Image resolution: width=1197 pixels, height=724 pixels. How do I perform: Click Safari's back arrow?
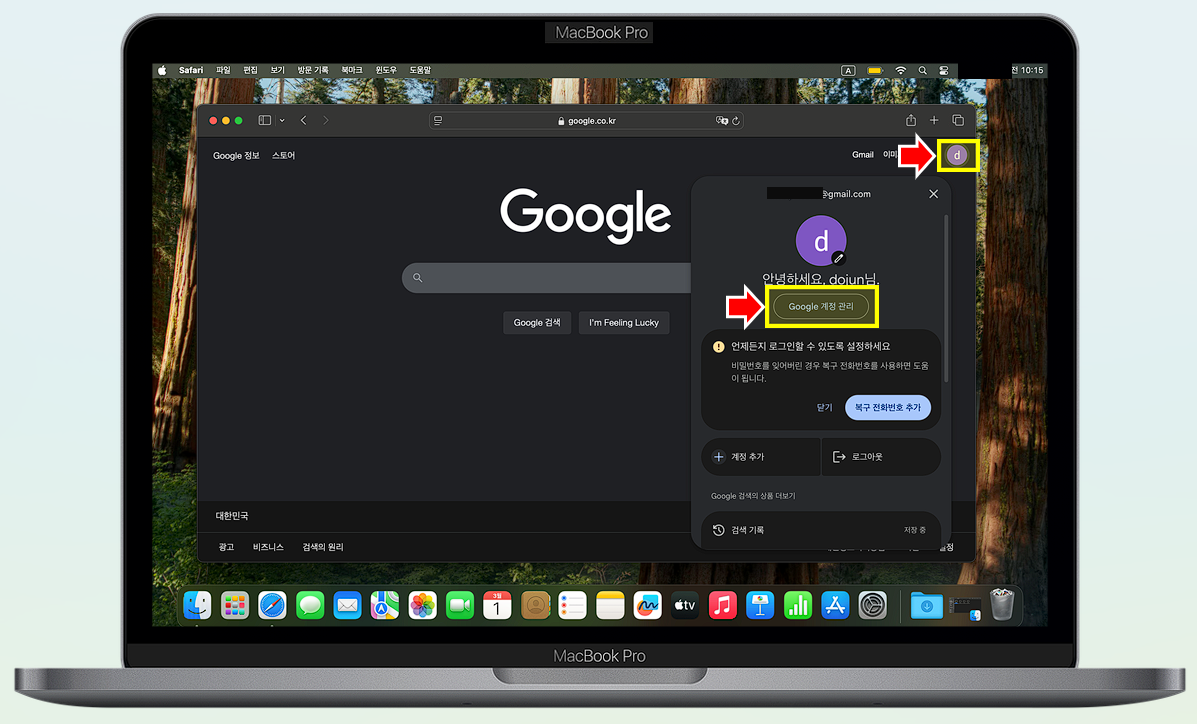click(x=304, y=120)
